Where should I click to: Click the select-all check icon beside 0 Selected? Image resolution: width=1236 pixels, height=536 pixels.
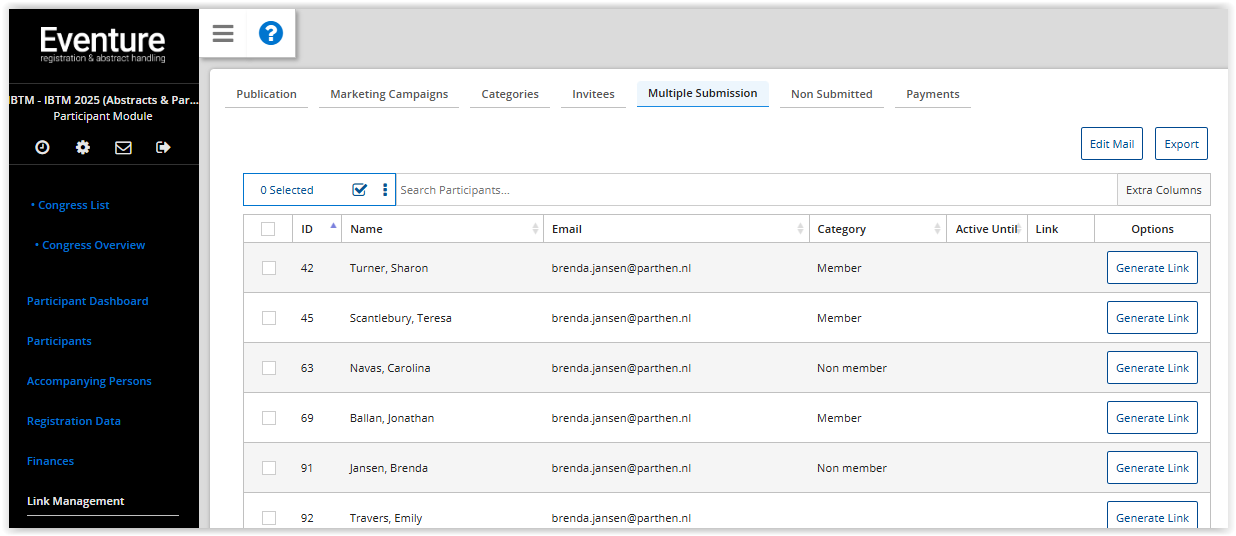pyautogui.click(x=360, y=190)
